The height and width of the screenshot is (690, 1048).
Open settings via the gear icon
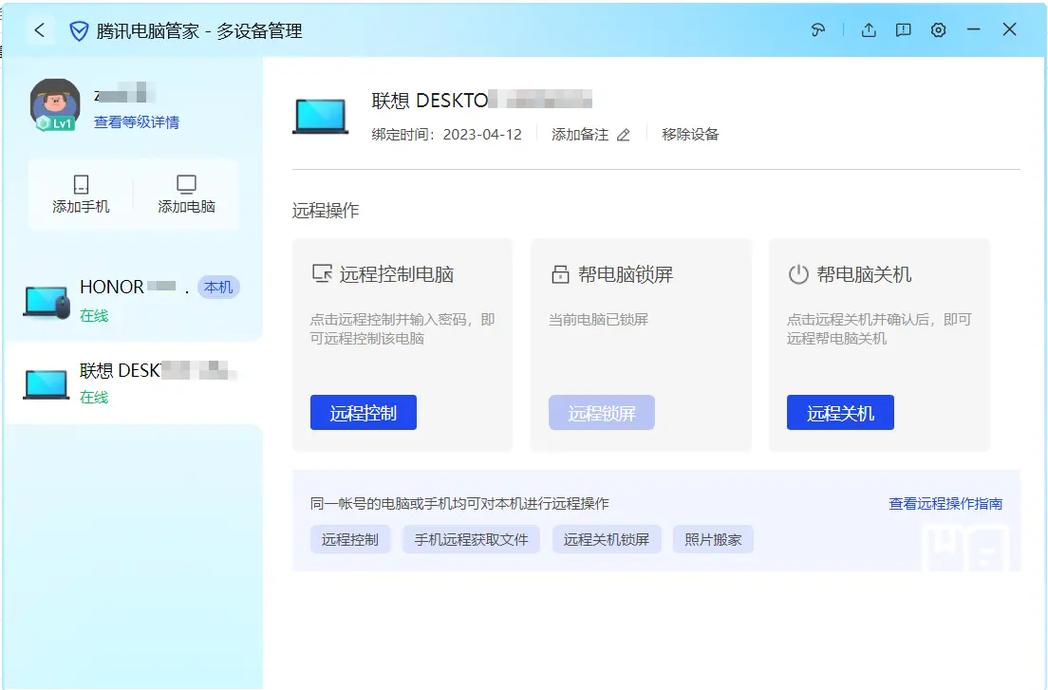coord(938,29)
